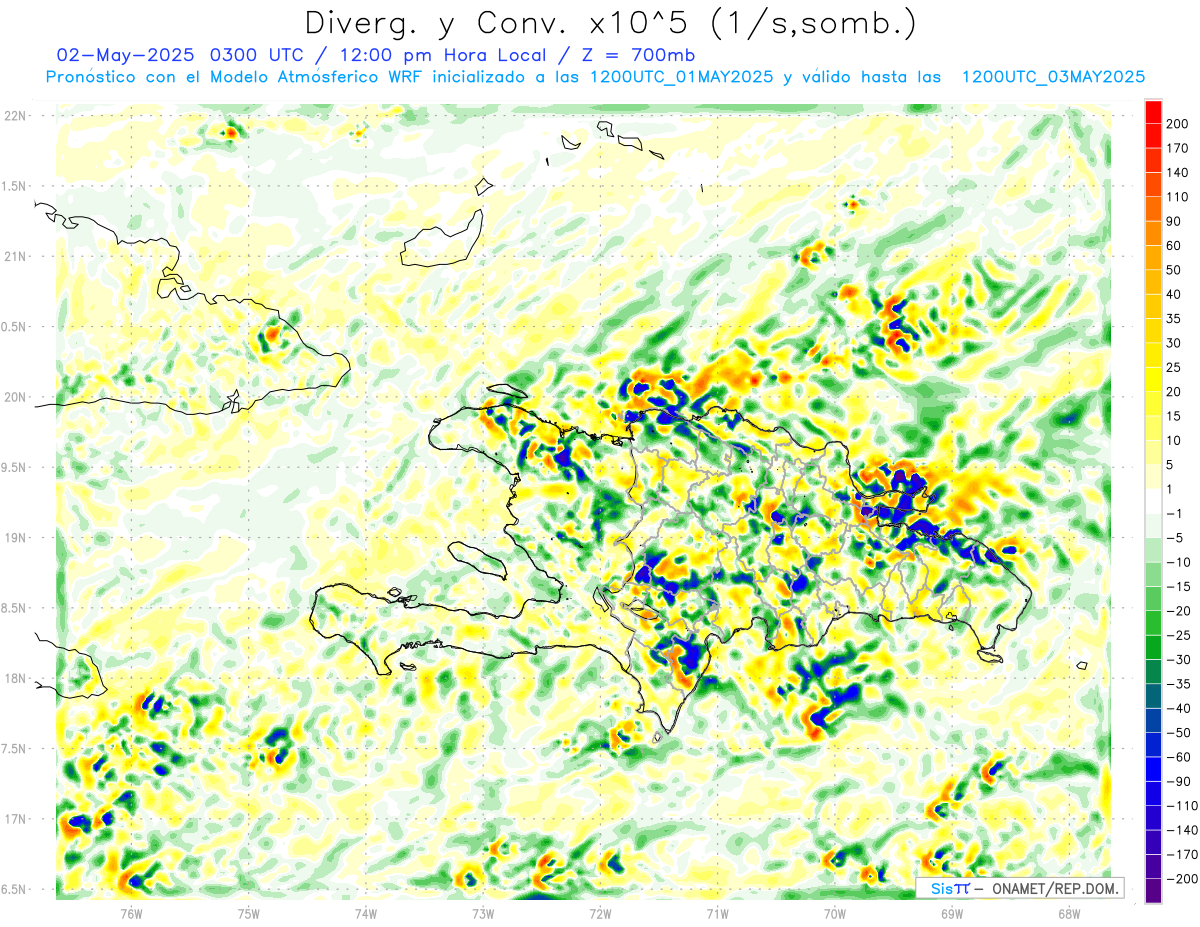This screenshot has height=927, width=1200.
Task: Click the "19N" latitude label
Action: click(x=17, y=538)
